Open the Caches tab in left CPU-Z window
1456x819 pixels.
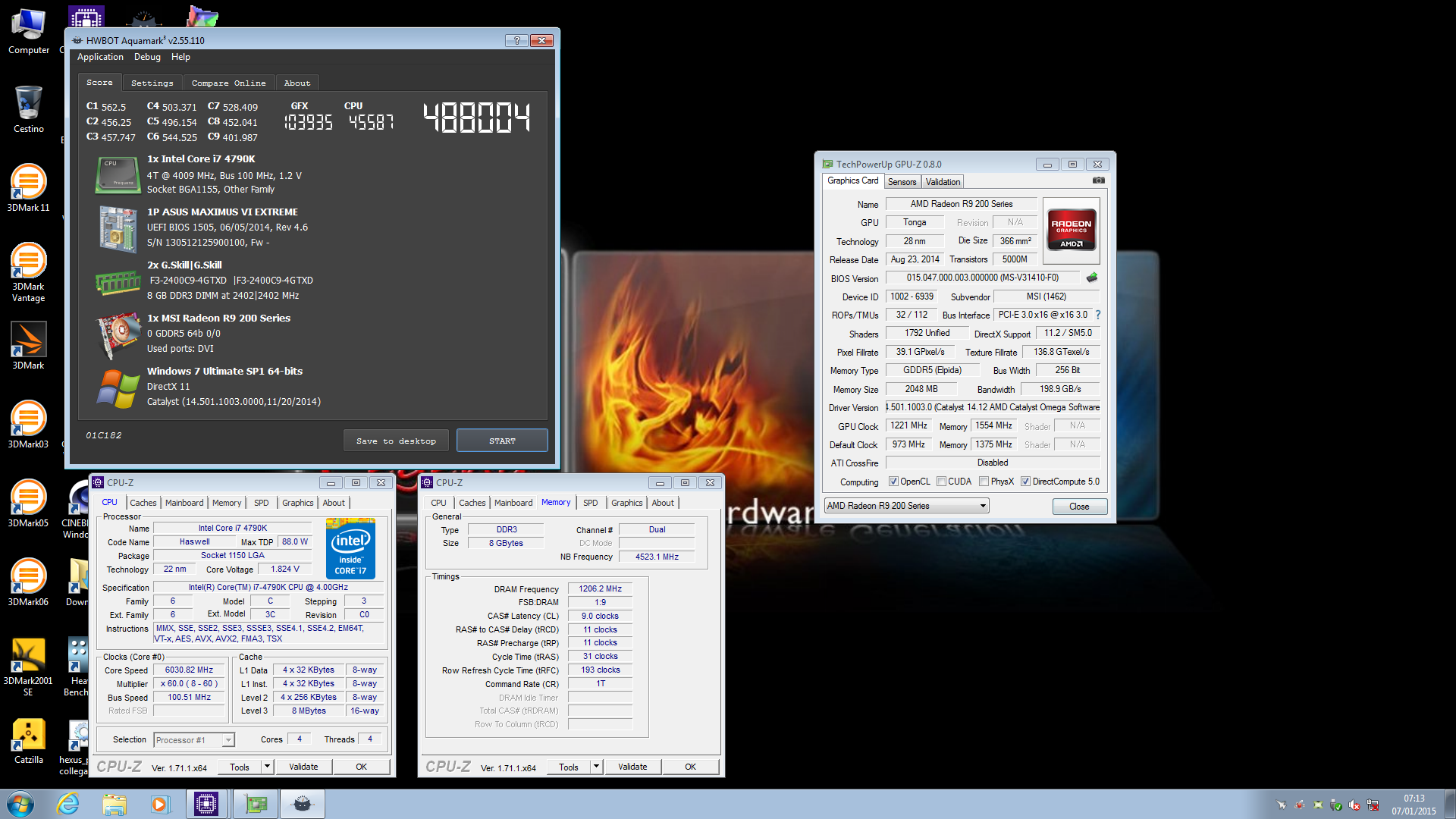(x=143, y=503)
